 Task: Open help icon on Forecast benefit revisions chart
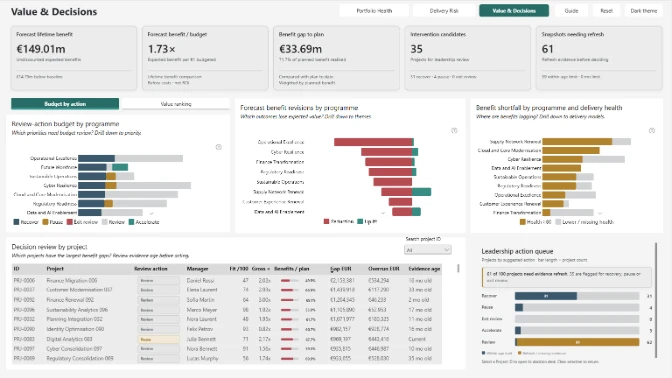454,131
